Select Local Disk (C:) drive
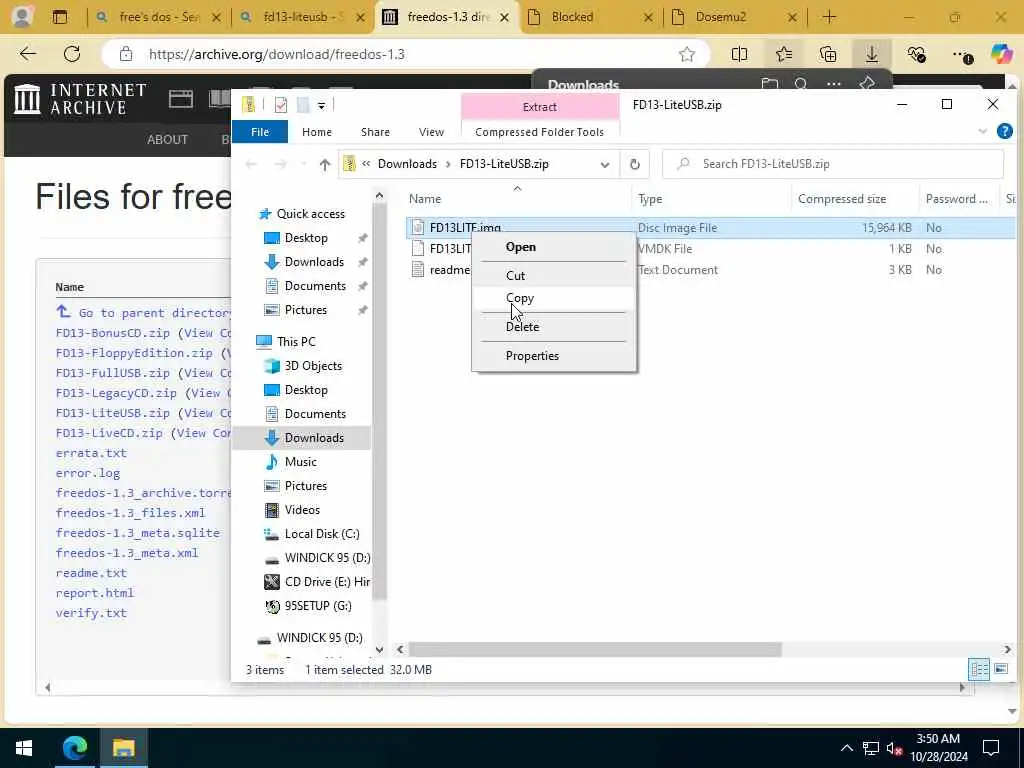 point(321,534)
